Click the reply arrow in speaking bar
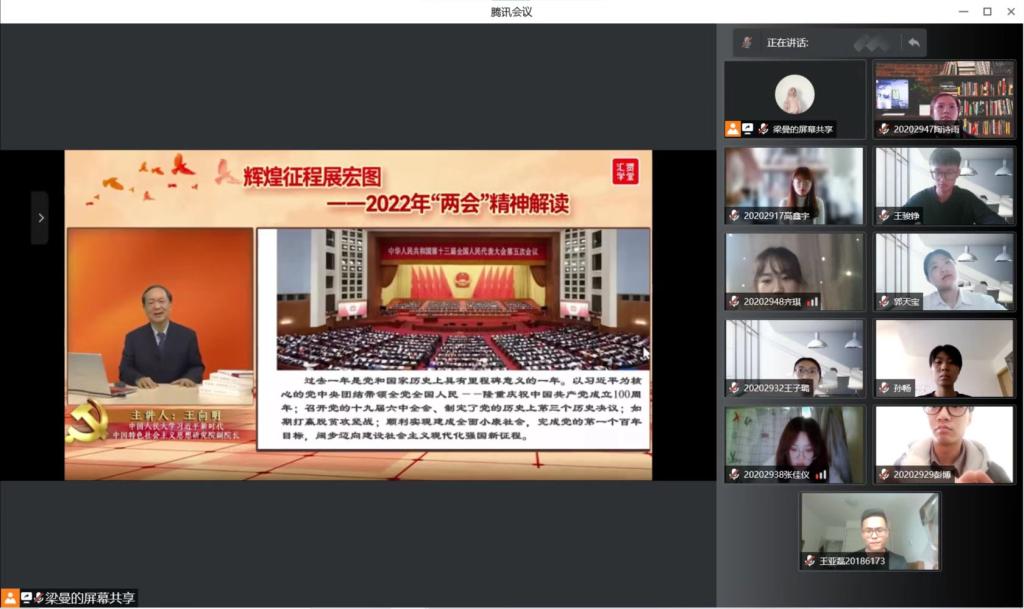 [913, 42]
